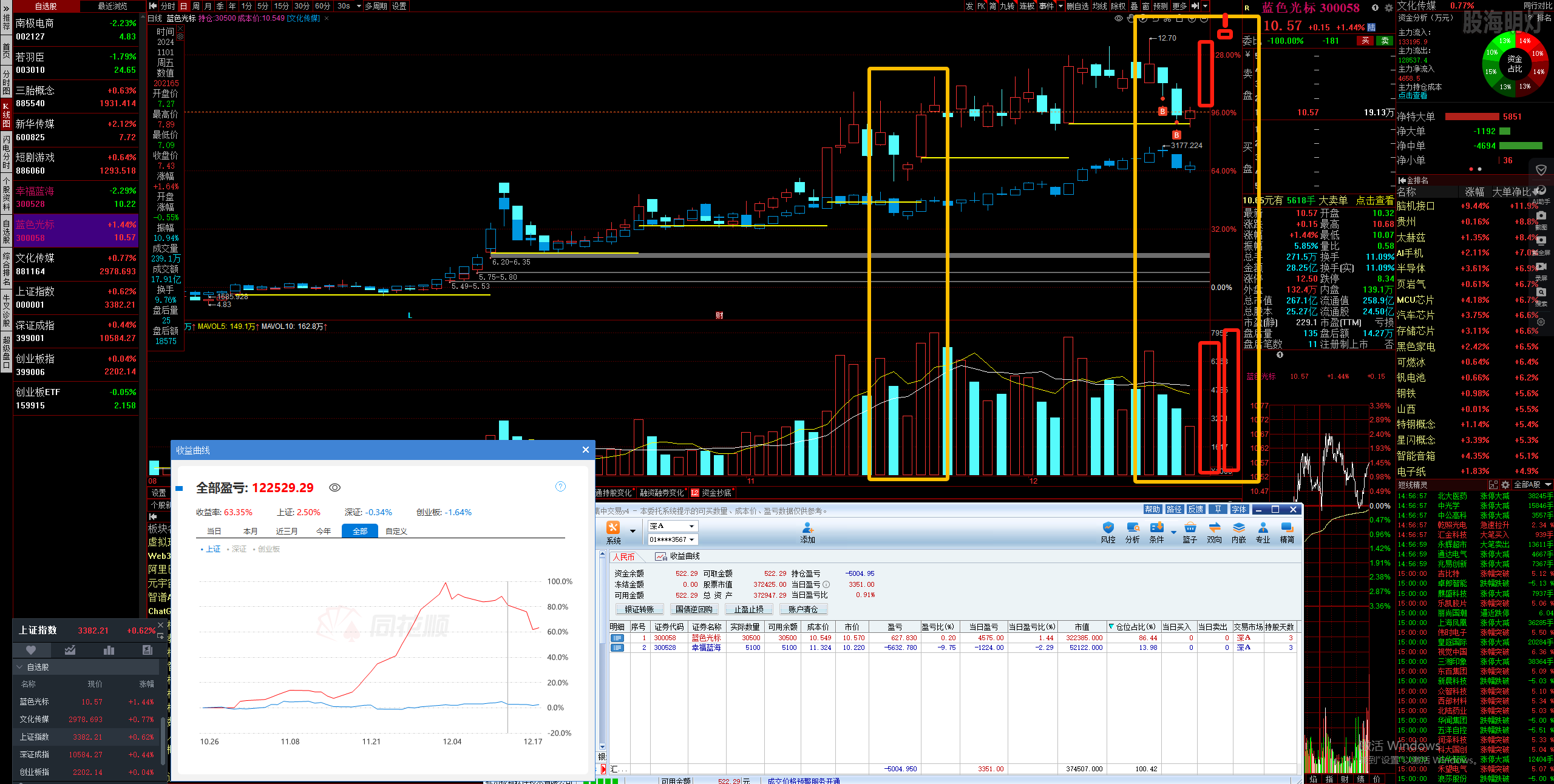The height and width of the screenshot is (784, 1554).
Task: Open settings gear beside 蓝色光标 300058 title
Action: point(1388,8)
